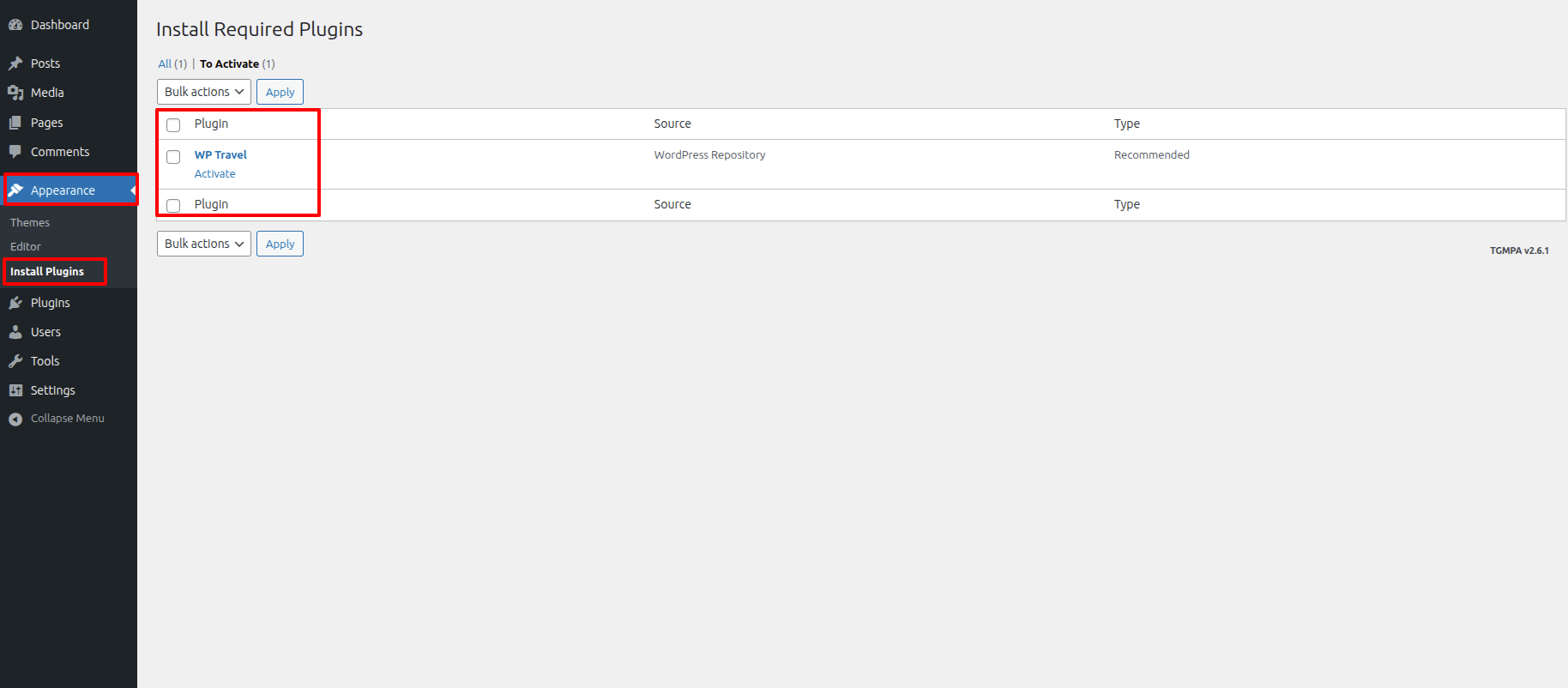Check the WP Travel plugin checkbox
This screenshot has width=1568, height=688.
click(173, 157)
